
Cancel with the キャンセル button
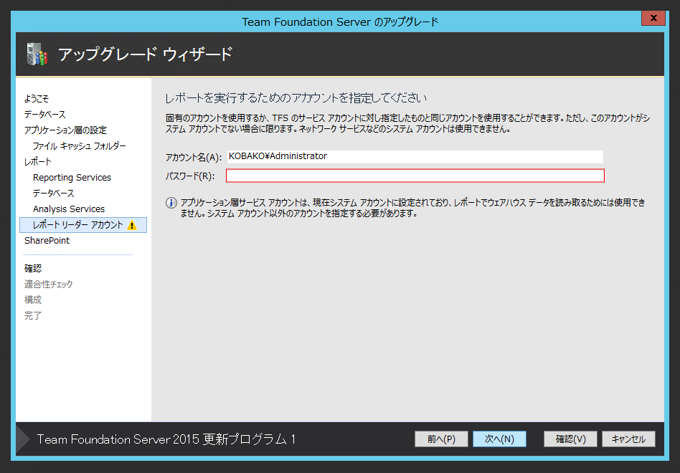click(x=629, y=439)
